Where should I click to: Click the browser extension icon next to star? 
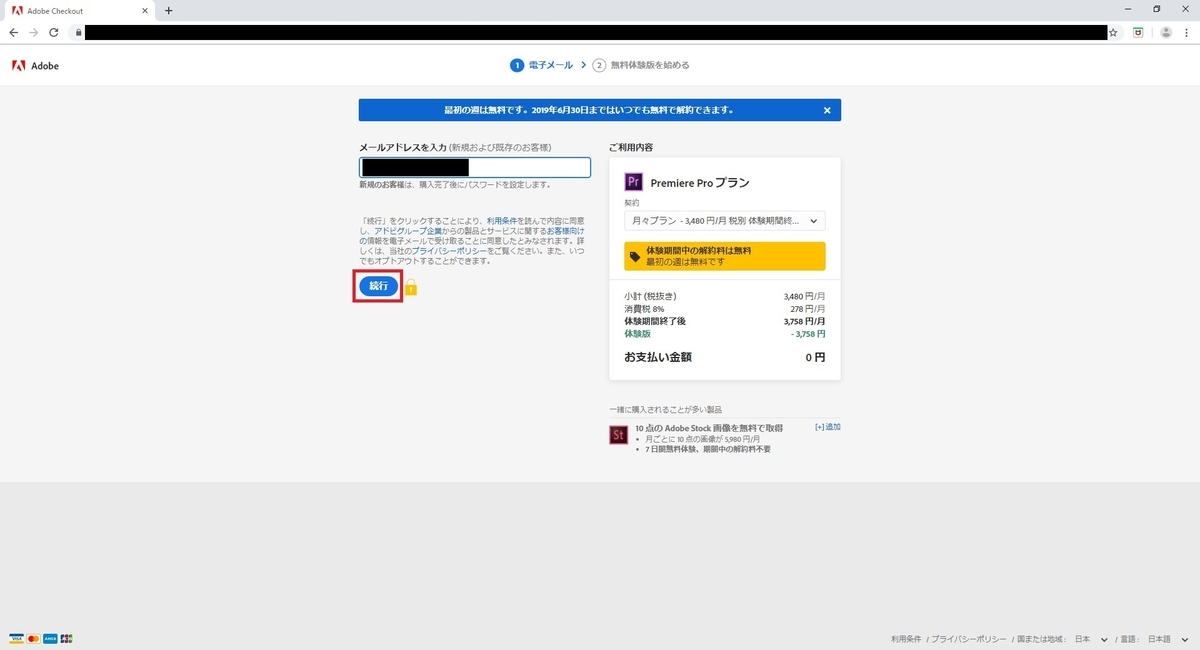[1138, 32]
